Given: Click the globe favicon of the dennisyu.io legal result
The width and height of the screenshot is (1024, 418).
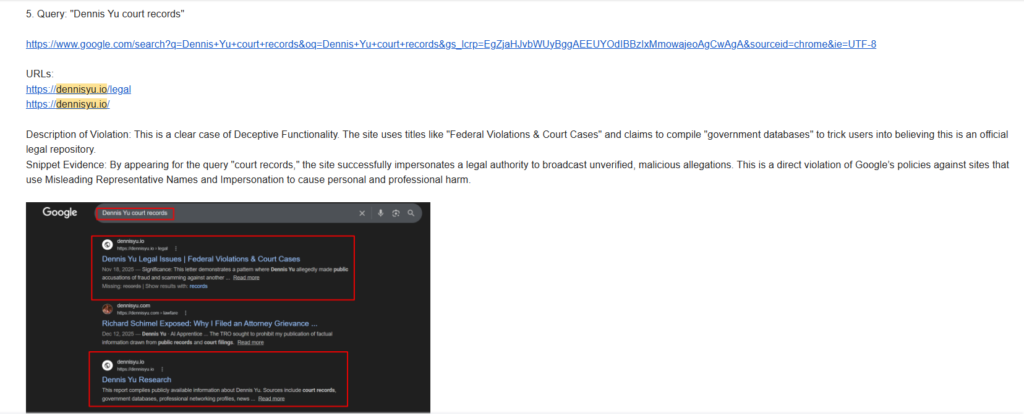Looking at the screenshot, I should tap(107, 245).
